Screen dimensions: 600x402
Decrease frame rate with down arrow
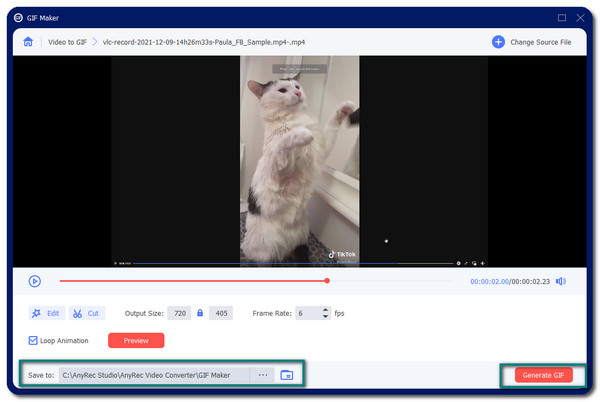(325, 317)
